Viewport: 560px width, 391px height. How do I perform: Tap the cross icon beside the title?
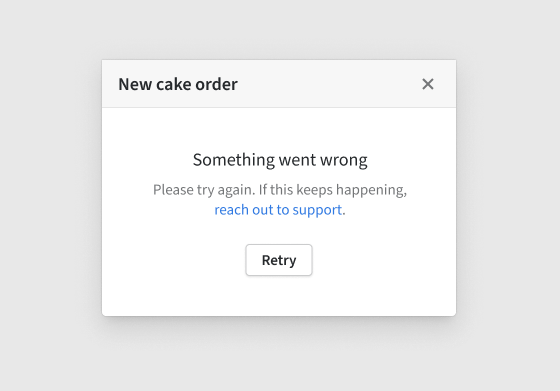(428, 84)
